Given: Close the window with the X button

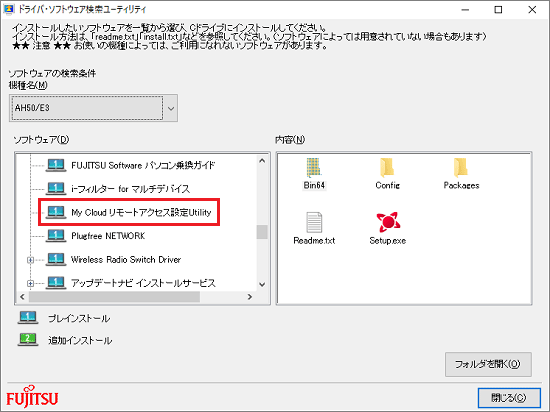Looking at the screenshot, I should tap(532, 10).
